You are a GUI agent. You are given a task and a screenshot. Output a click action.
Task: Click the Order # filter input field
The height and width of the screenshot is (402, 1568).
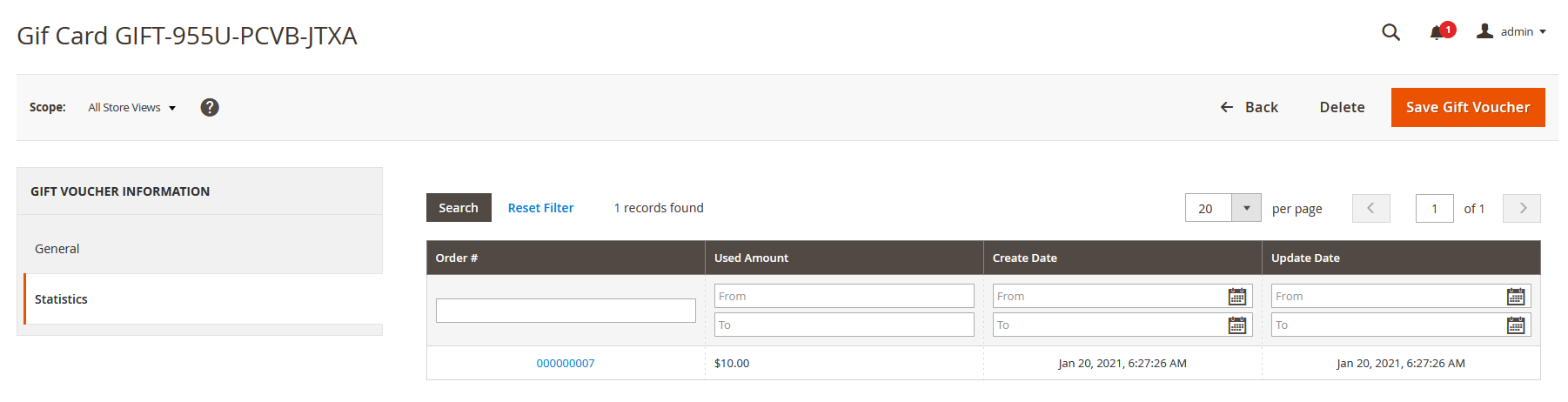click(566, 311)
